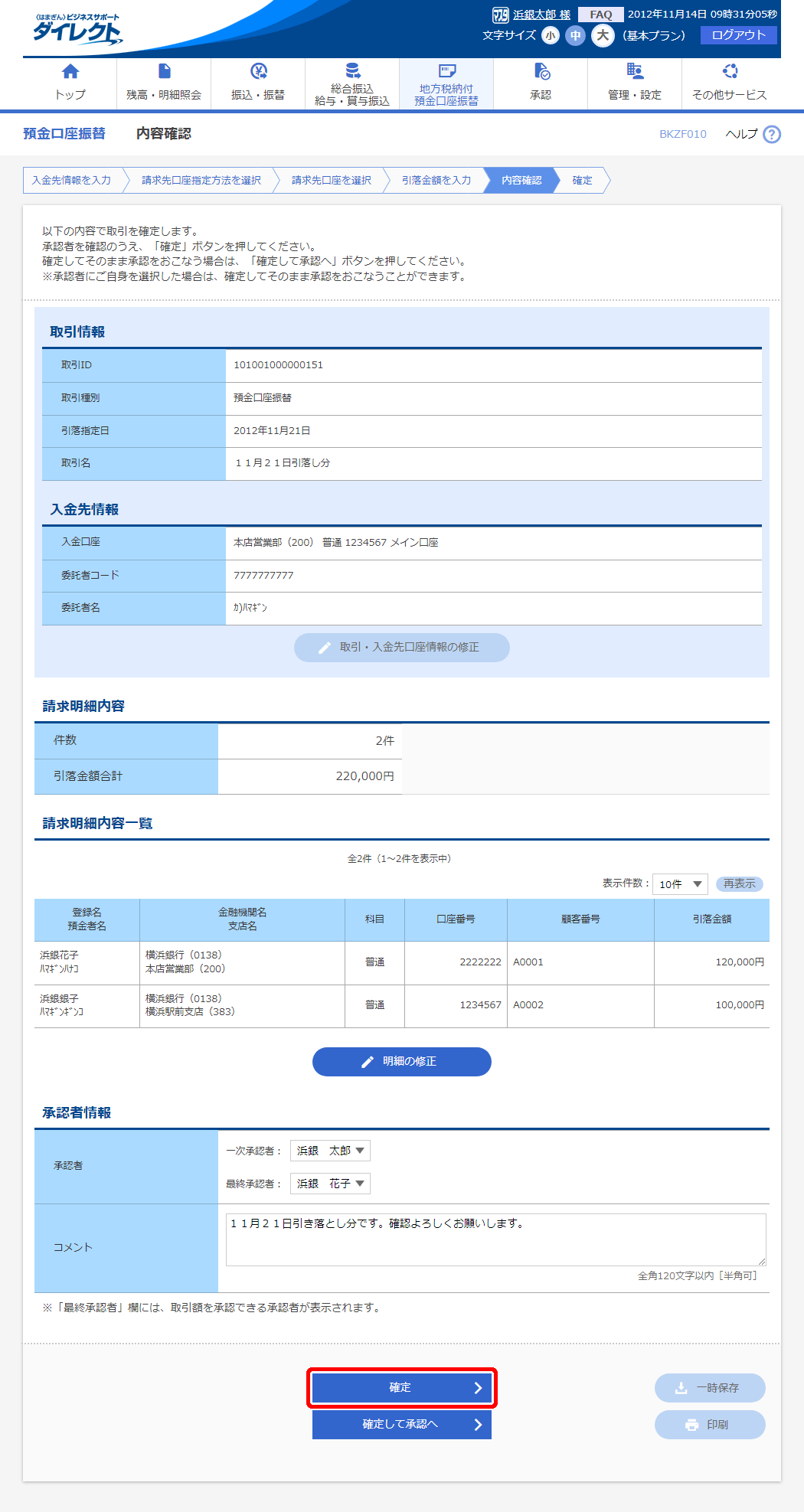
Task: Click the comment text area
Action: tap(495, 1239)
